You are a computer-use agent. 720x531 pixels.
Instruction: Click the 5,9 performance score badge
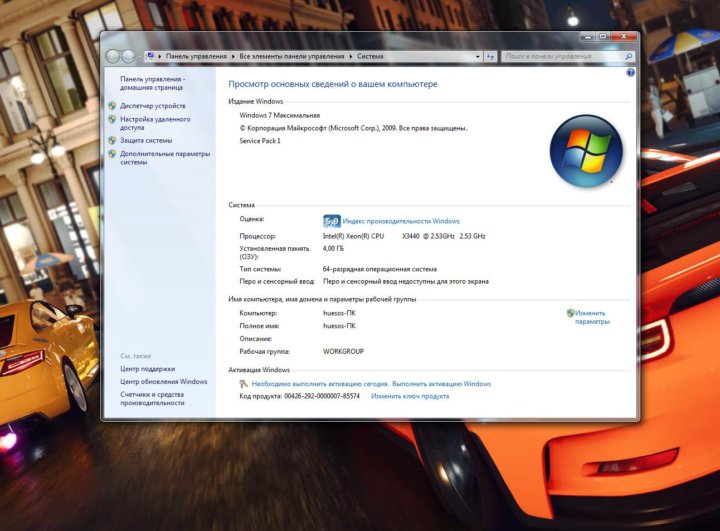(x=332, y=221)
